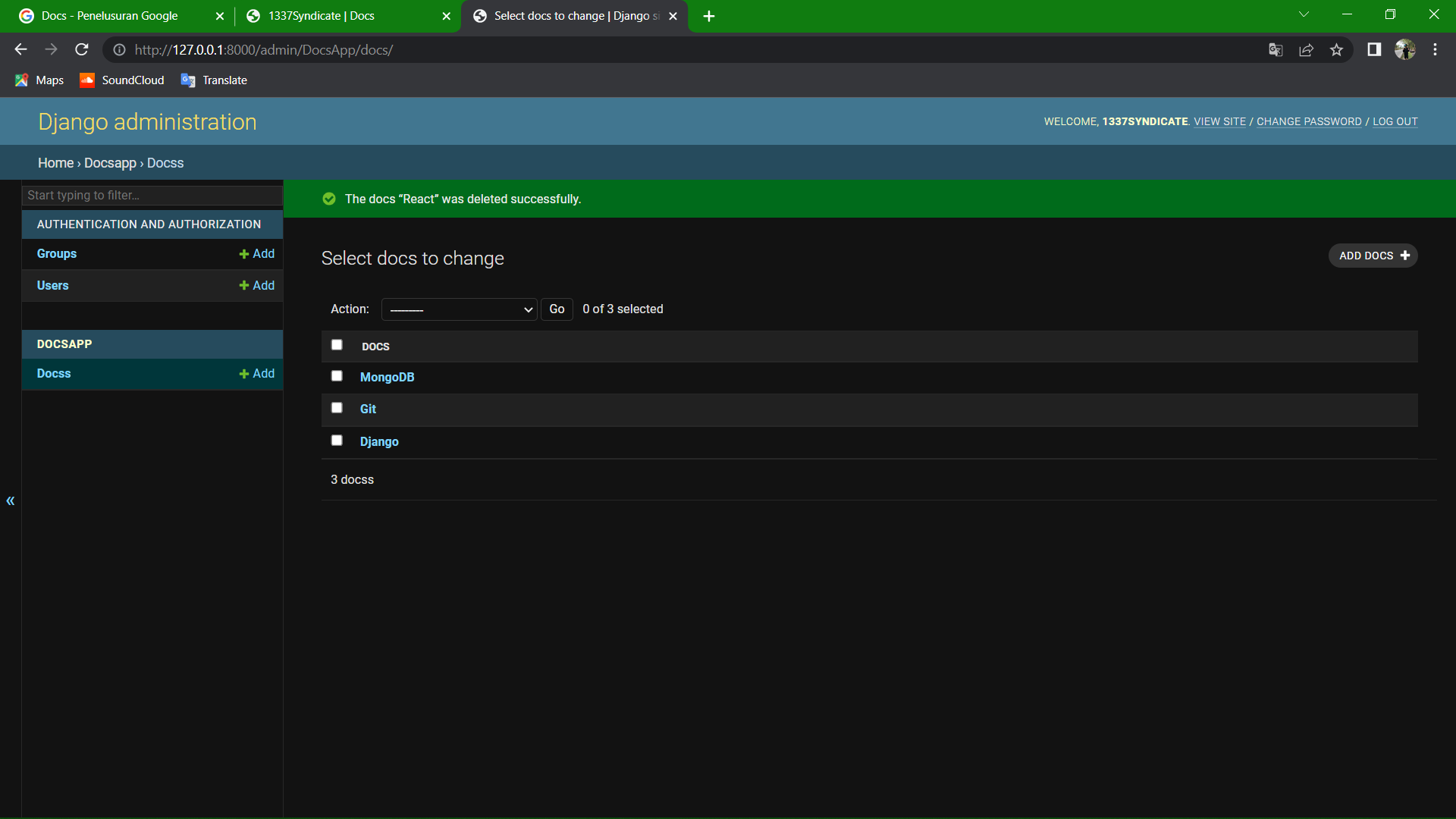Open the Chrome three-dot menu
Image resolution: width=1456 pixels, height=819 pixels.
pyautogui.click(x=1435, y=50)
